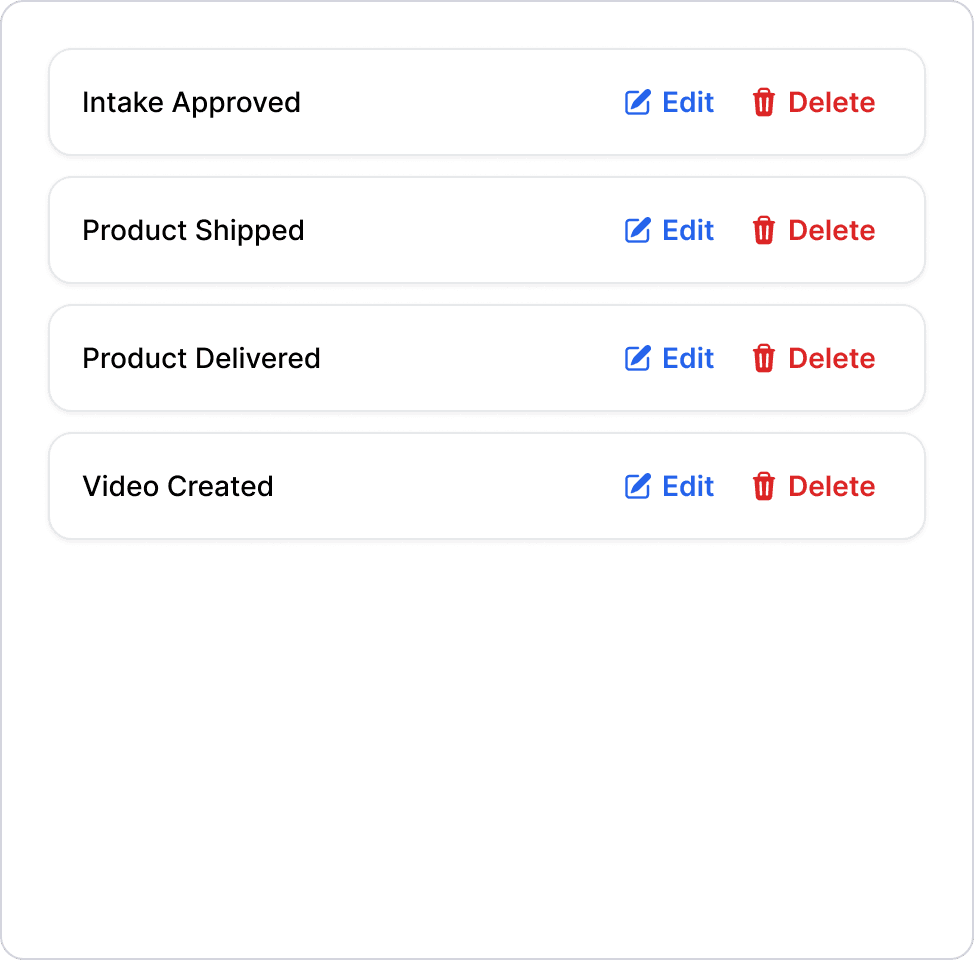Image resolution: width=974 pixels, height=960 pixels.
Task: Click the trash icon for Product Delivered
Action: (764, 358)
